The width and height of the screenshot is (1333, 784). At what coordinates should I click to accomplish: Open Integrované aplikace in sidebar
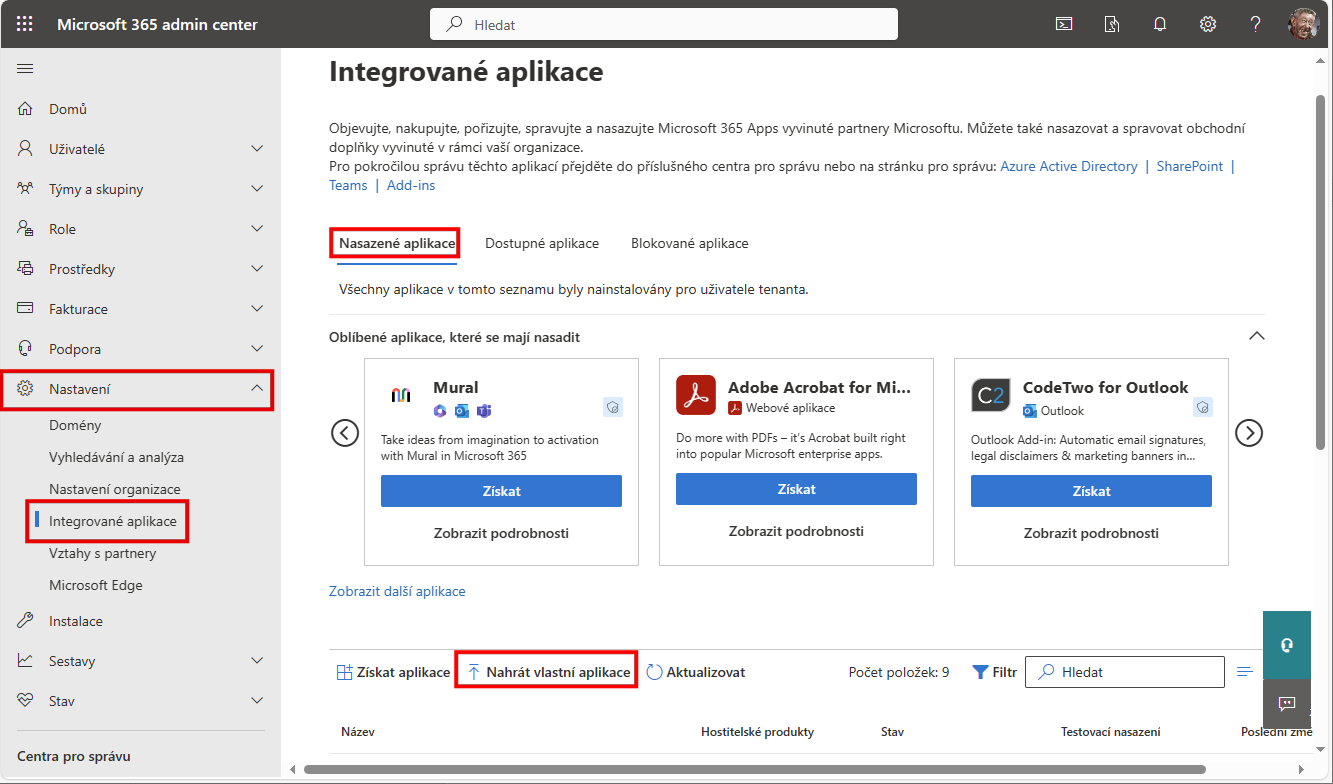pyautogui.click(x=113, y=521)
